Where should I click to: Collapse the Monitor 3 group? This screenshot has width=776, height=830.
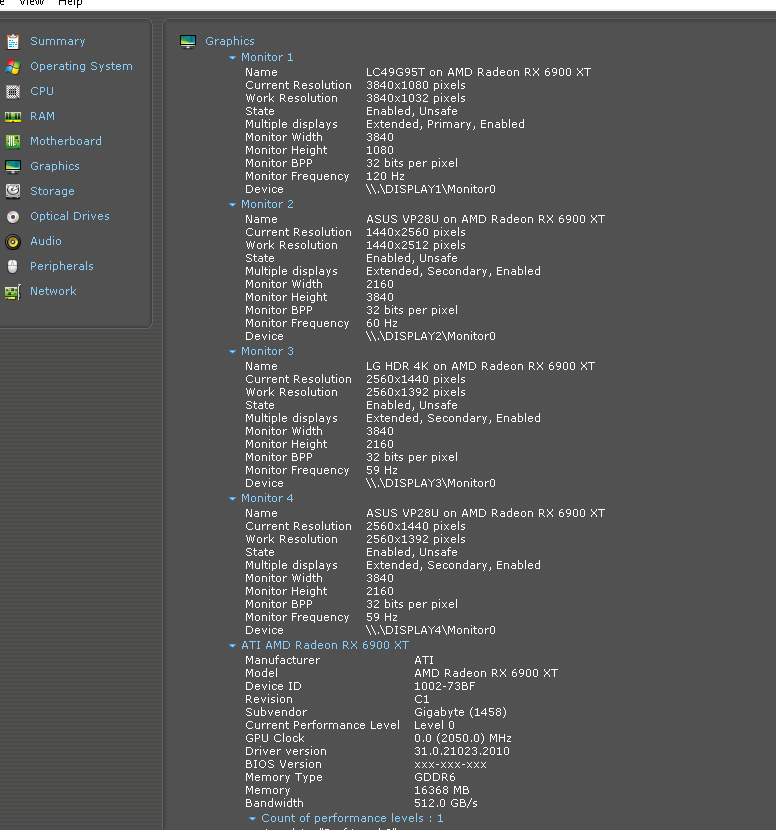coord(232,351)
